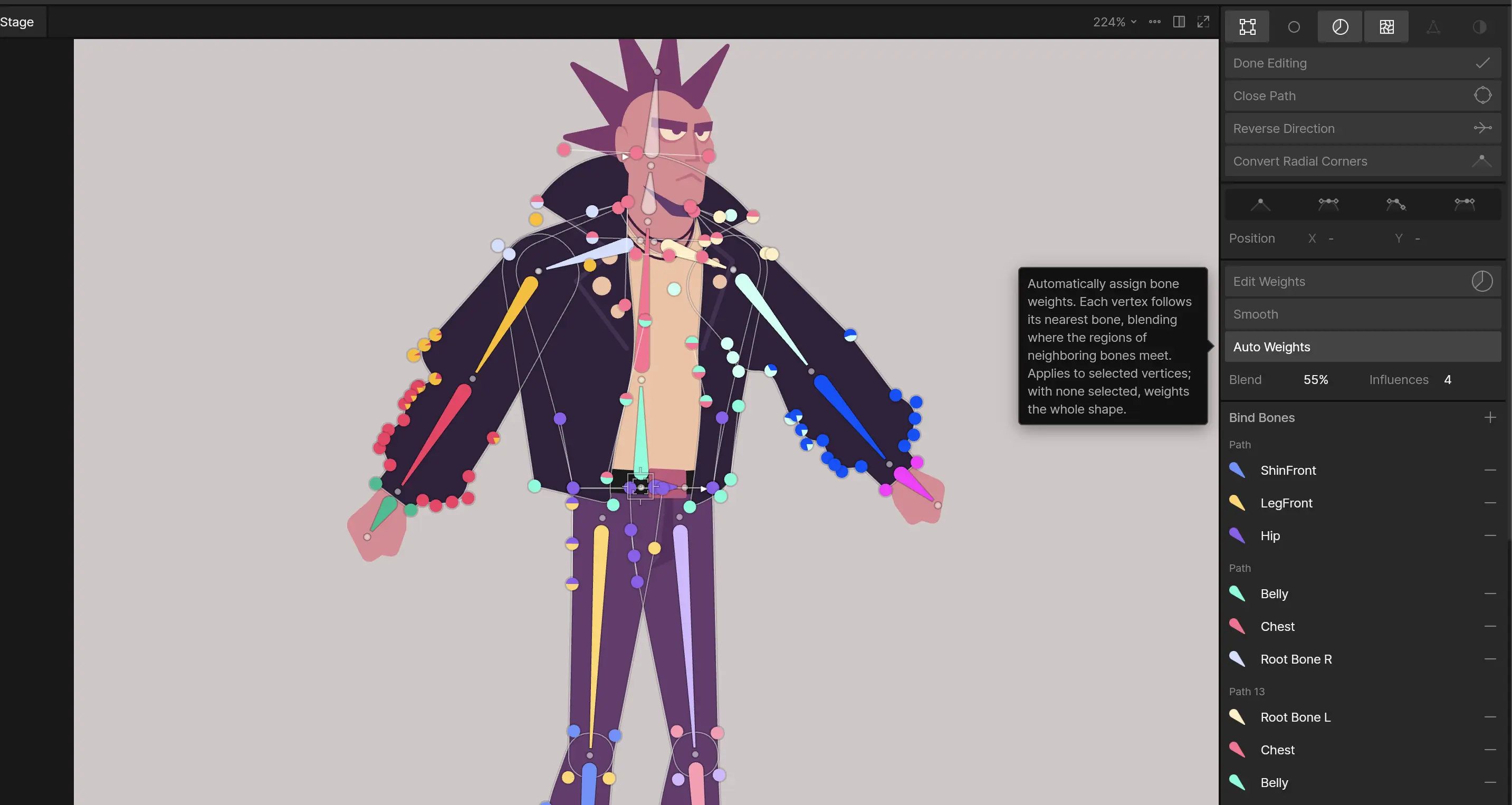Select the Hip bone row
Screen dimensions: 1512x805
tap(1363, 535)
